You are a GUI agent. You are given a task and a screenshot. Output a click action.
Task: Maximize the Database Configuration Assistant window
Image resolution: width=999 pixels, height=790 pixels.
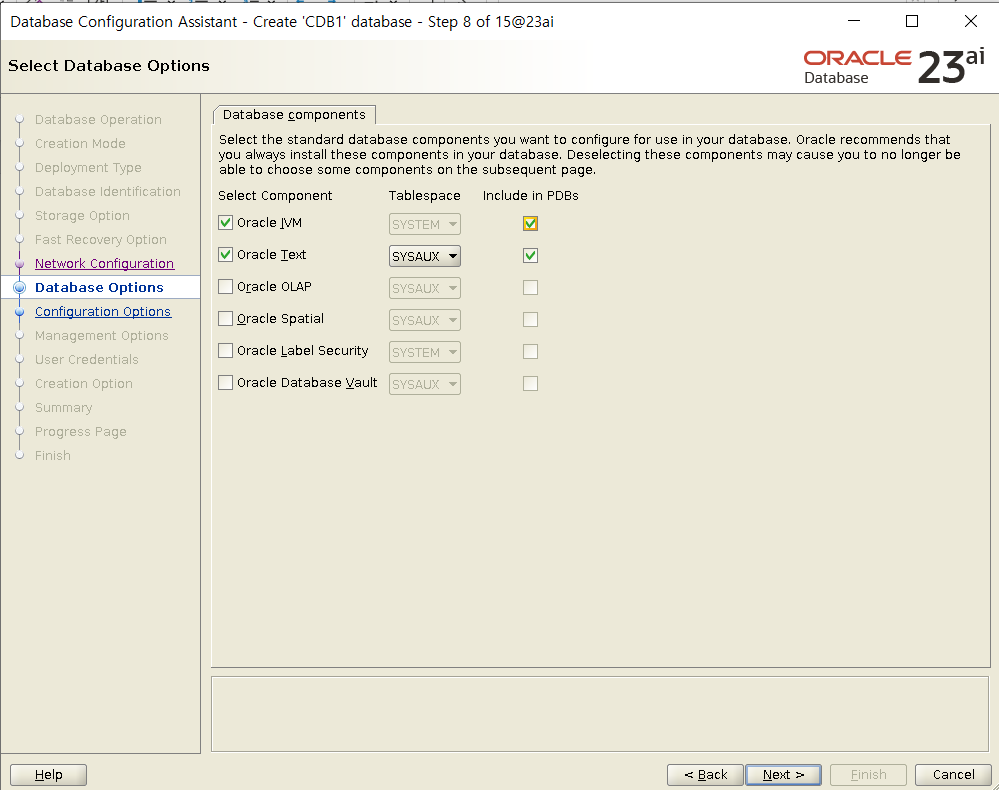[912, 21]
